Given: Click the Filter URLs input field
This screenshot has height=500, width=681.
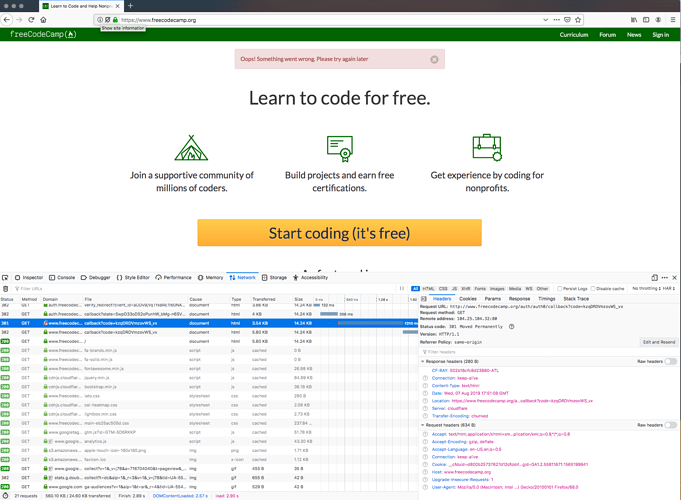Looking at the screenshot, I should (204, 288).
